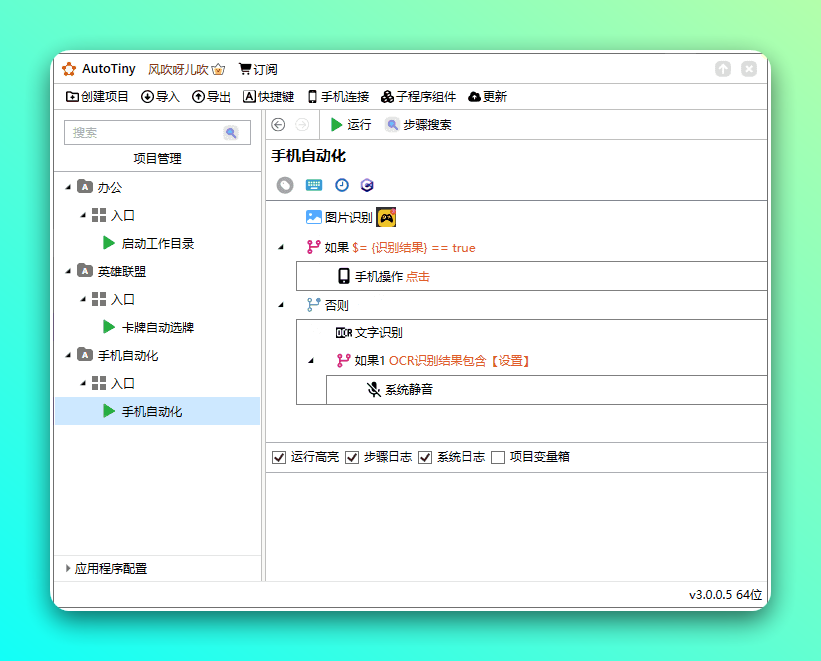Viewport: 821px width, 661px height.
Task: Expand the 应用程序配置 section
Action: [x=68, y=568]
